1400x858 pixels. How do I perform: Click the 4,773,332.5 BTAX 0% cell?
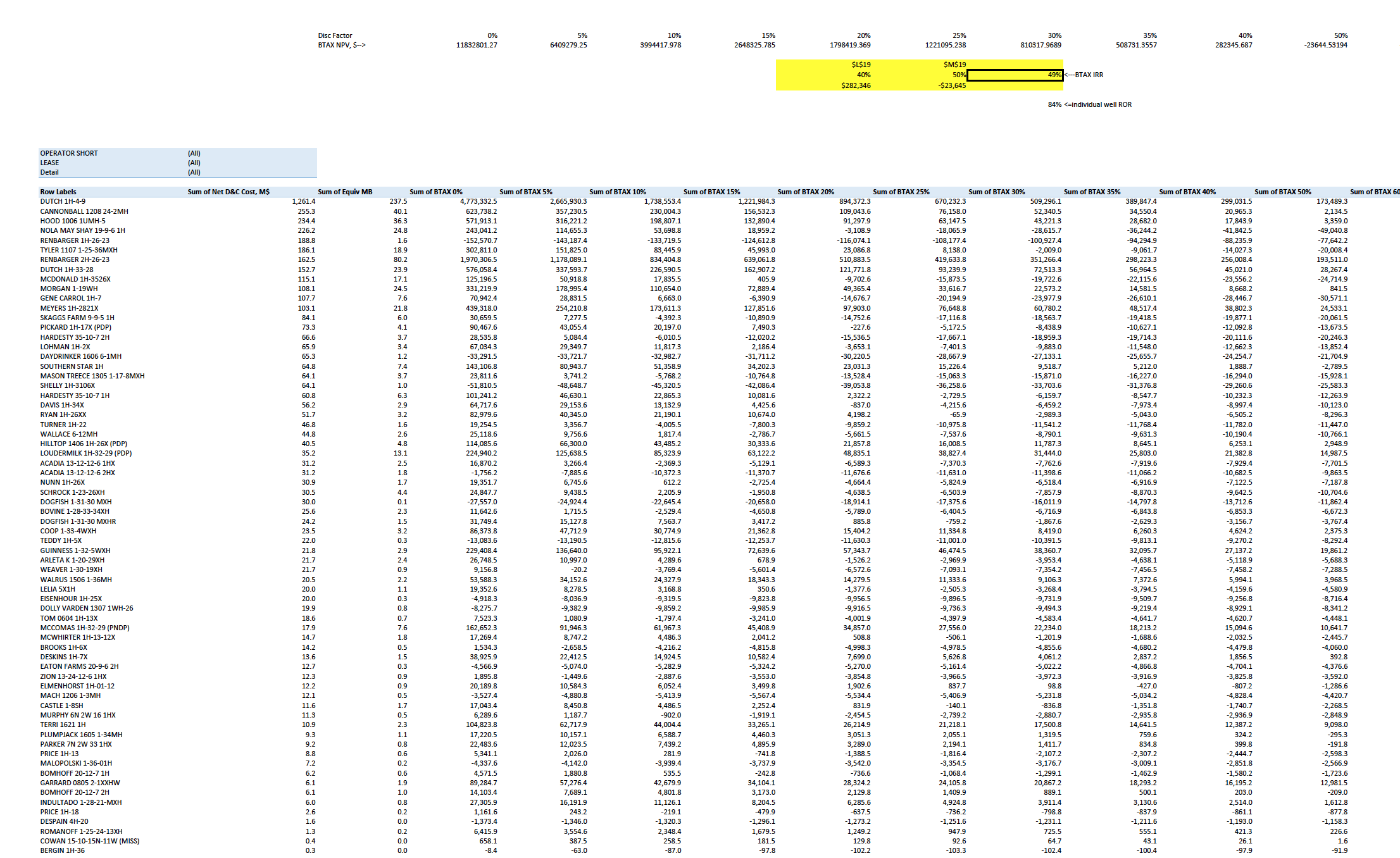478,201
